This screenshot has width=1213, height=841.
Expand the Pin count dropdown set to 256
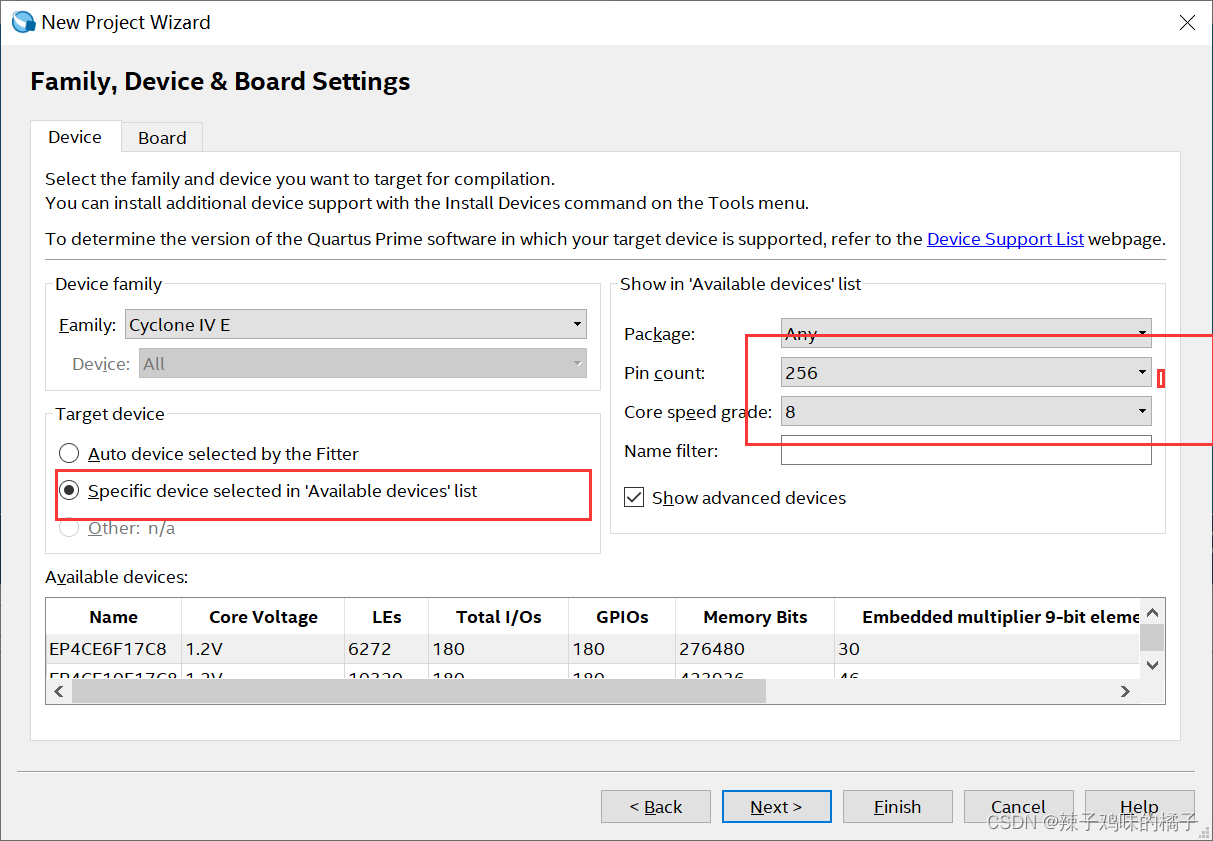(966, 373)
